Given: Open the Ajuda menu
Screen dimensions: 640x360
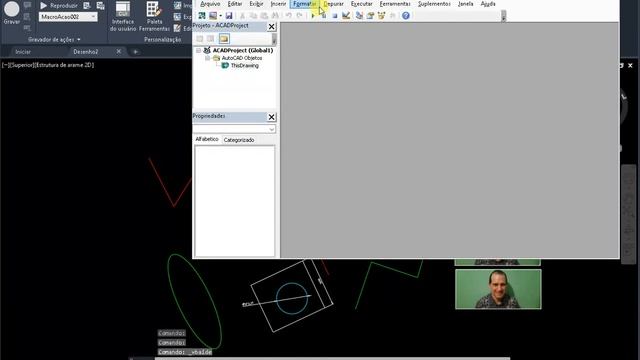Looking at the screenshot, I should tap(488, 4).
